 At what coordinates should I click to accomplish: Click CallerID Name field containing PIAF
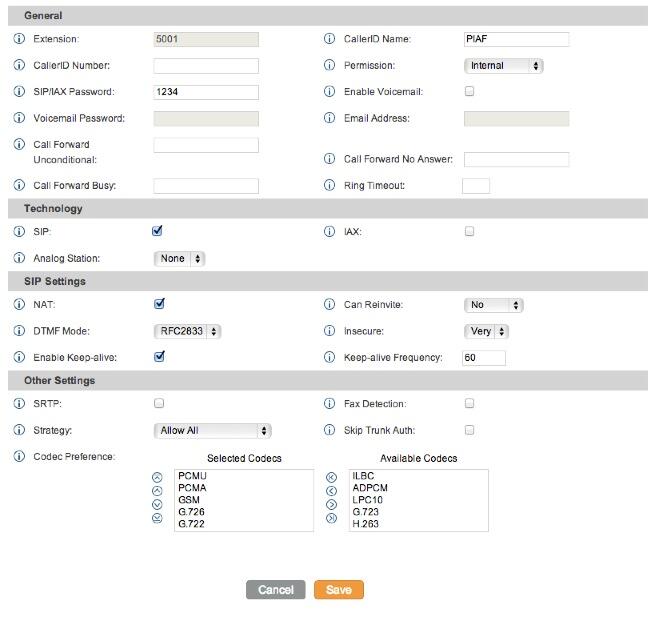coord(516,39)
